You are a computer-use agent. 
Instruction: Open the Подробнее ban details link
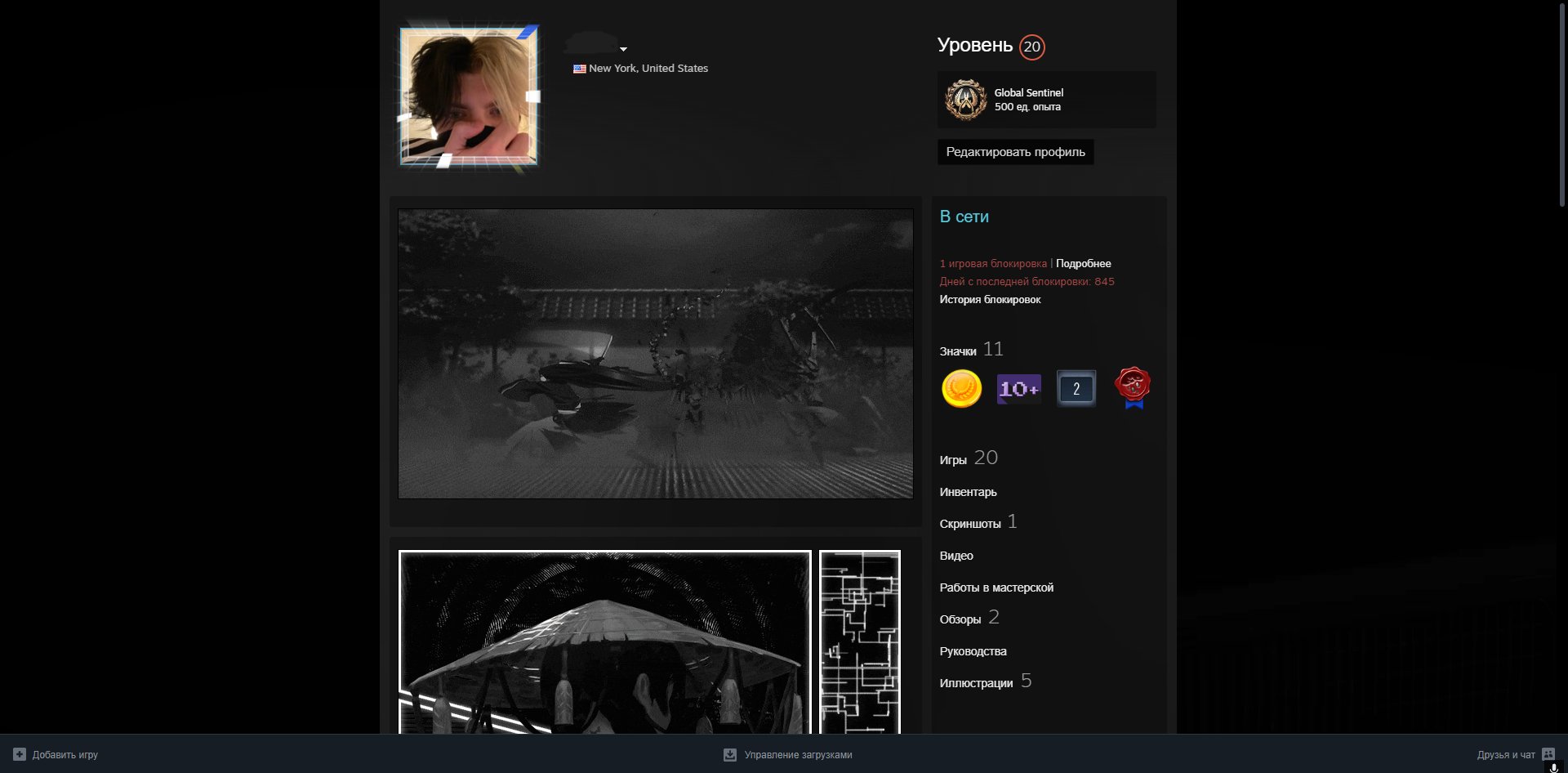coord(1083,263)
